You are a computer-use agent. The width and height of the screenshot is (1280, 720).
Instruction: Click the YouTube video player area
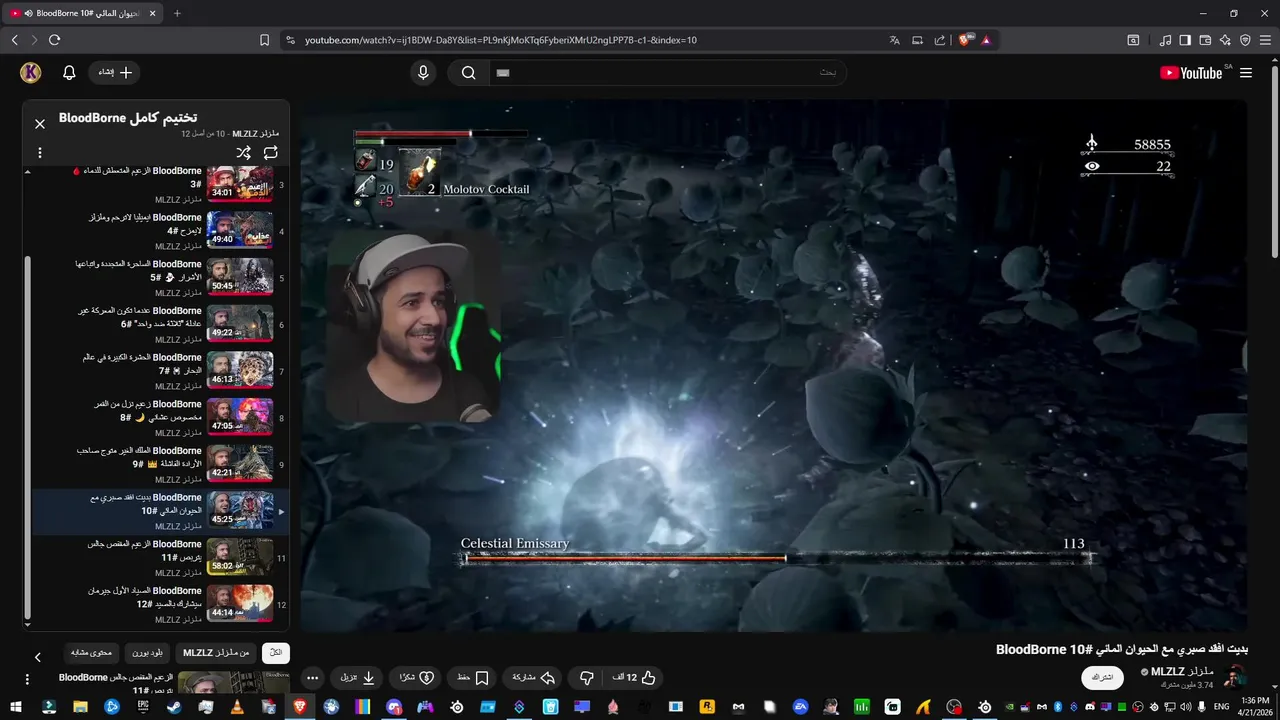pos(774,365)
